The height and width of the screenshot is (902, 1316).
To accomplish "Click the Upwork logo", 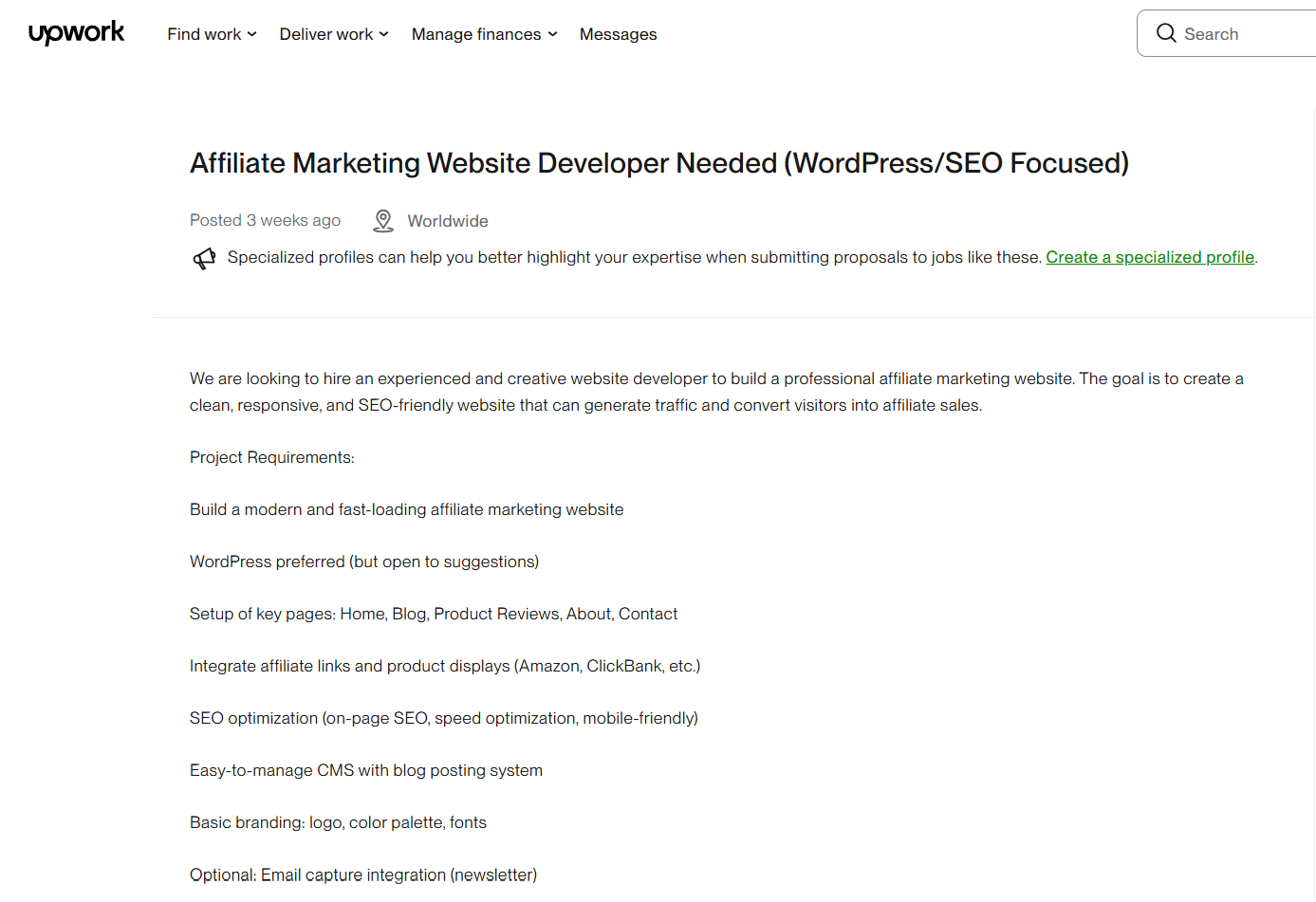I will click(76, 33).
